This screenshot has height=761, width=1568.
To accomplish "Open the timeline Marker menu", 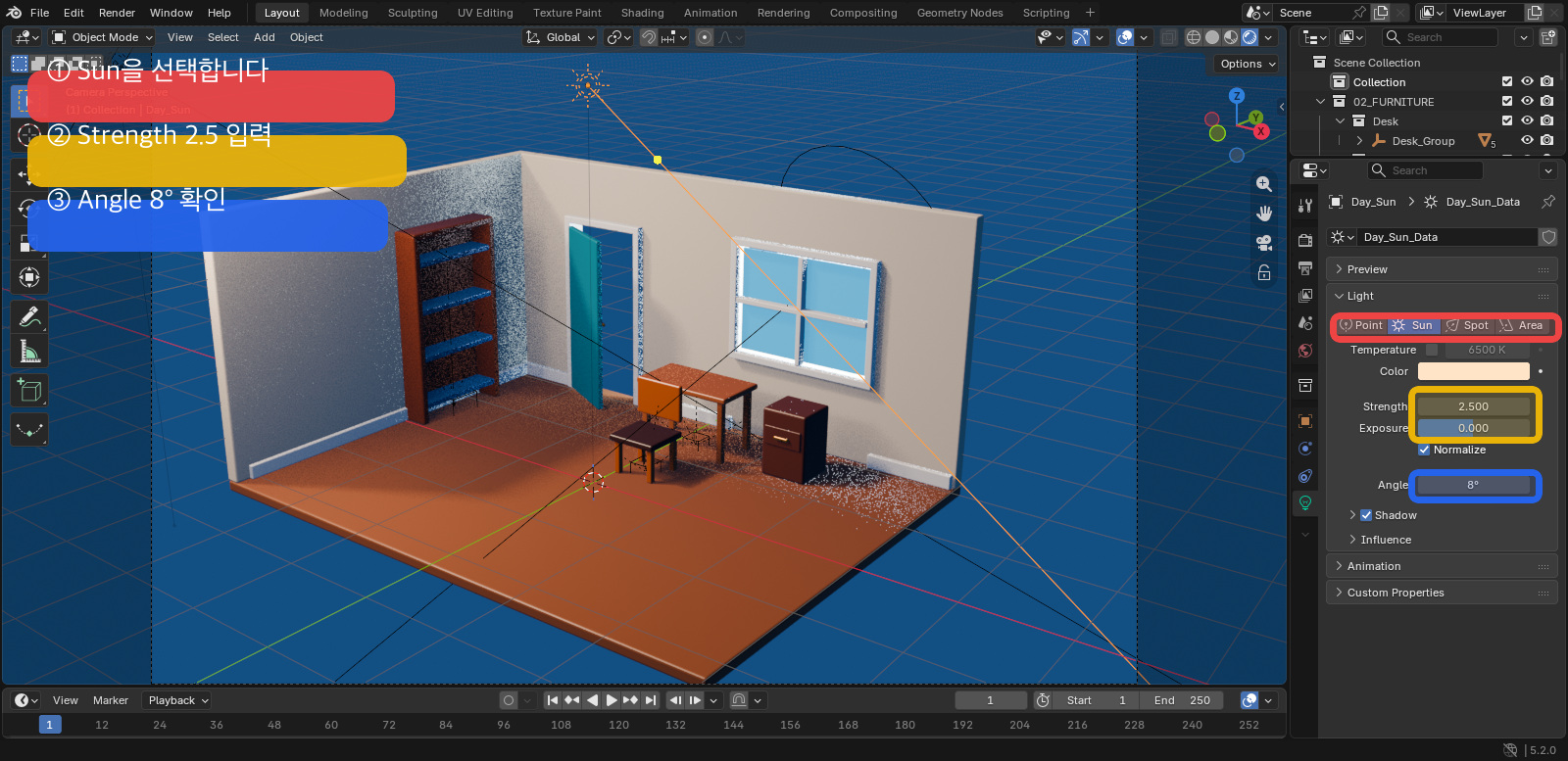I will coord(111,700).
